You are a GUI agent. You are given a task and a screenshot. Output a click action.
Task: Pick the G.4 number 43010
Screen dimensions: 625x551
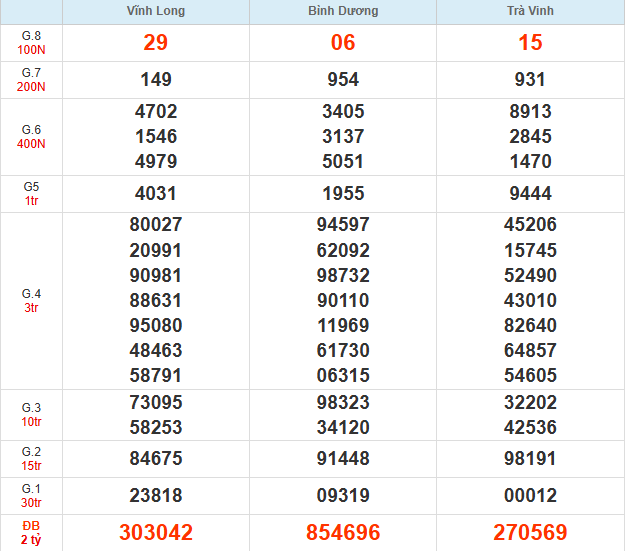coord(530,301)
